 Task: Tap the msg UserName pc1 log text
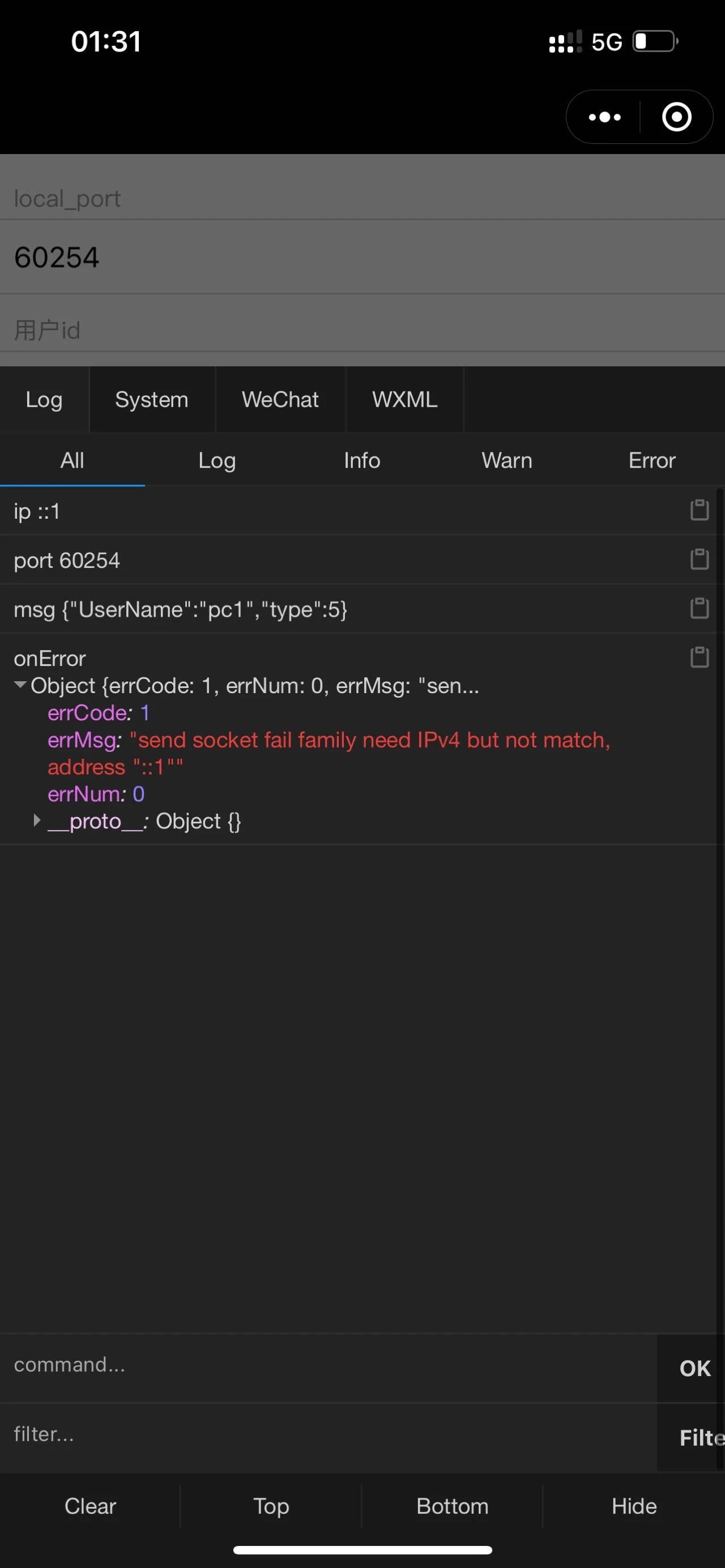click(x=180, y=609)
